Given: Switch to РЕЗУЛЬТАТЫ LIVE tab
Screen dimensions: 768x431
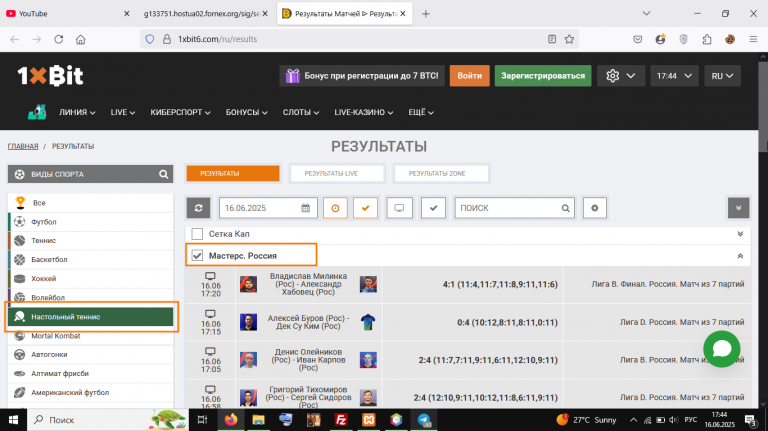Looking at the screenshot, I should [336, 173].
